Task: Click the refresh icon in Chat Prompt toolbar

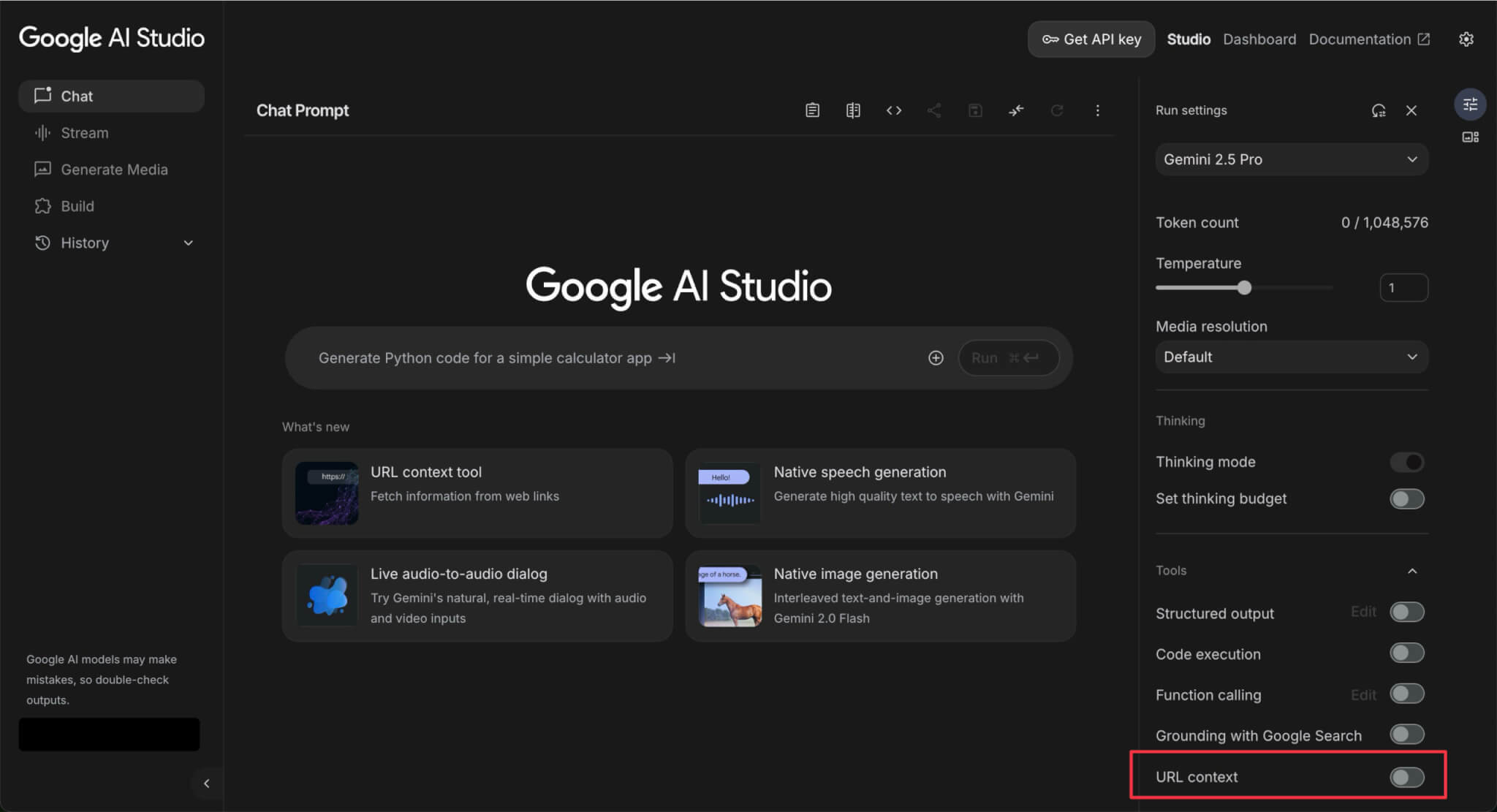Action: [1057, 110]
